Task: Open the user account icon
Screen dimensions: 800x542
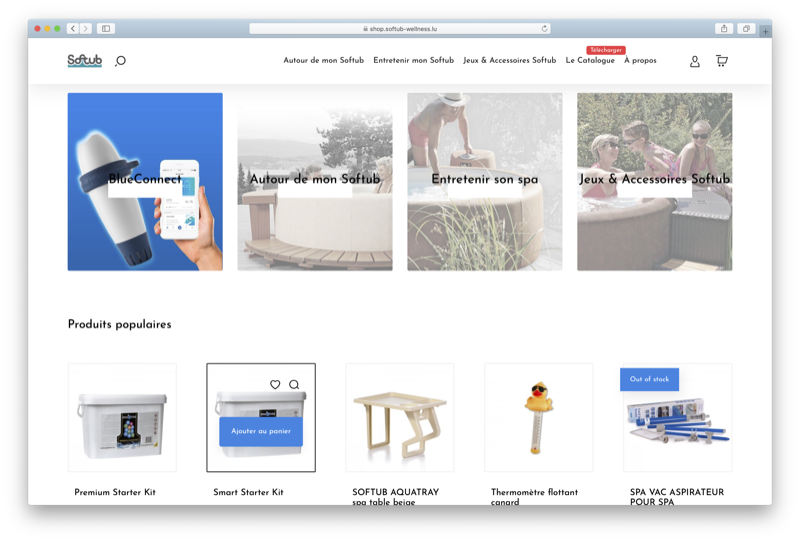Action: pyautogui.click(x=694, y=62)
